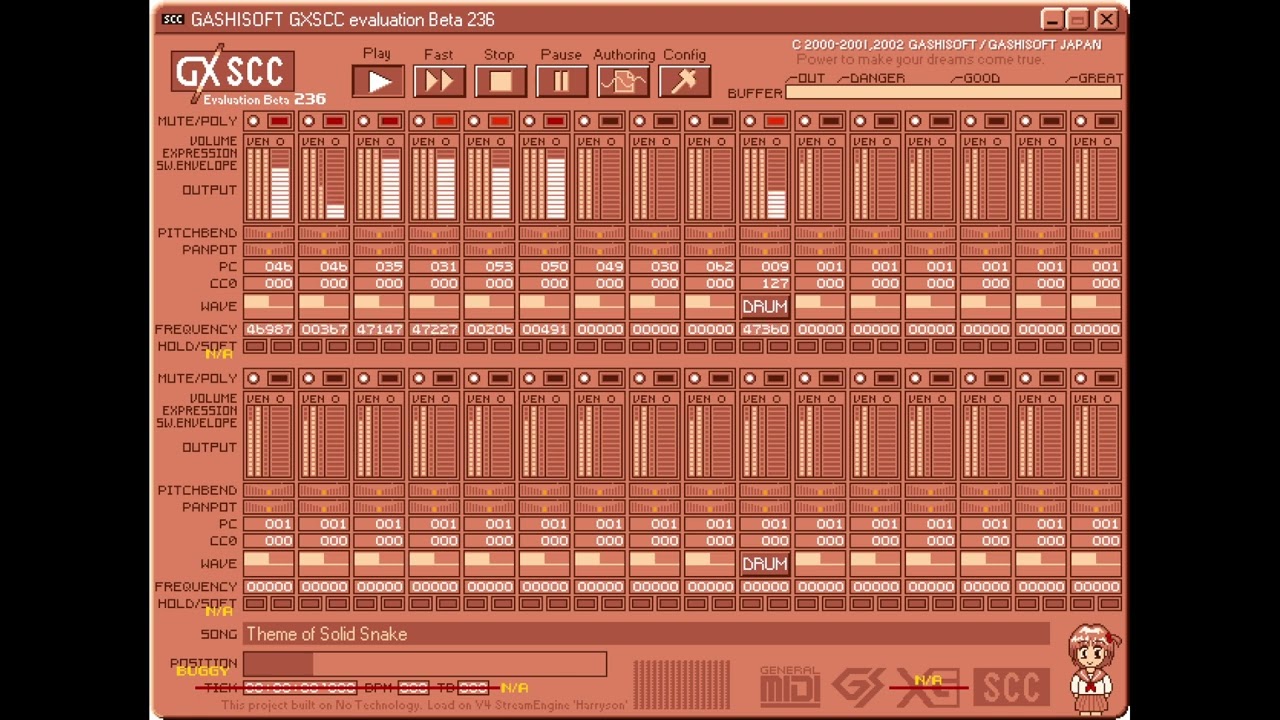Toggle the Soft button under frequency 47147
1280x720 pixels.
coord(392,346)
